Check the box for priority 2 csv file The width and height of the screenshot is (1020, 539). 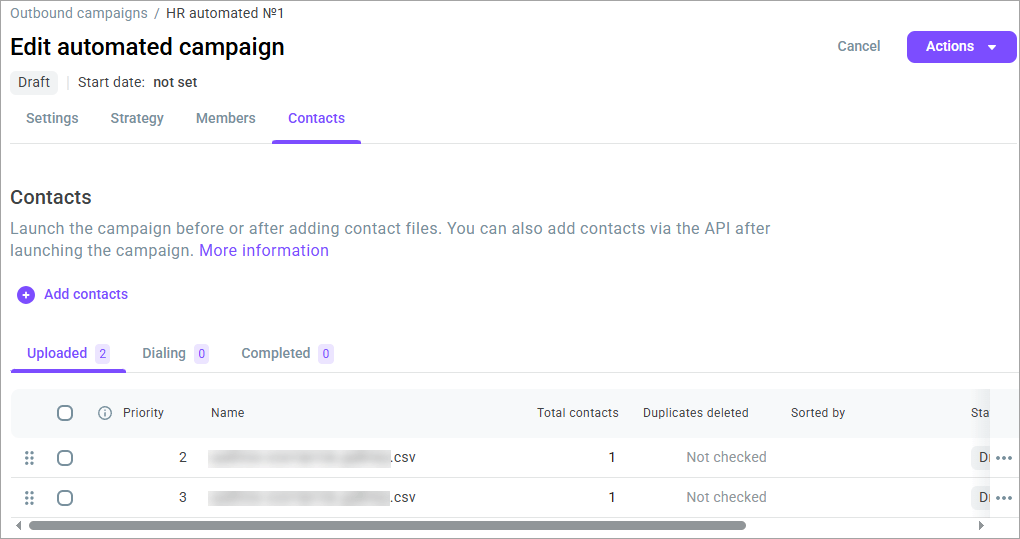point(65,458)
